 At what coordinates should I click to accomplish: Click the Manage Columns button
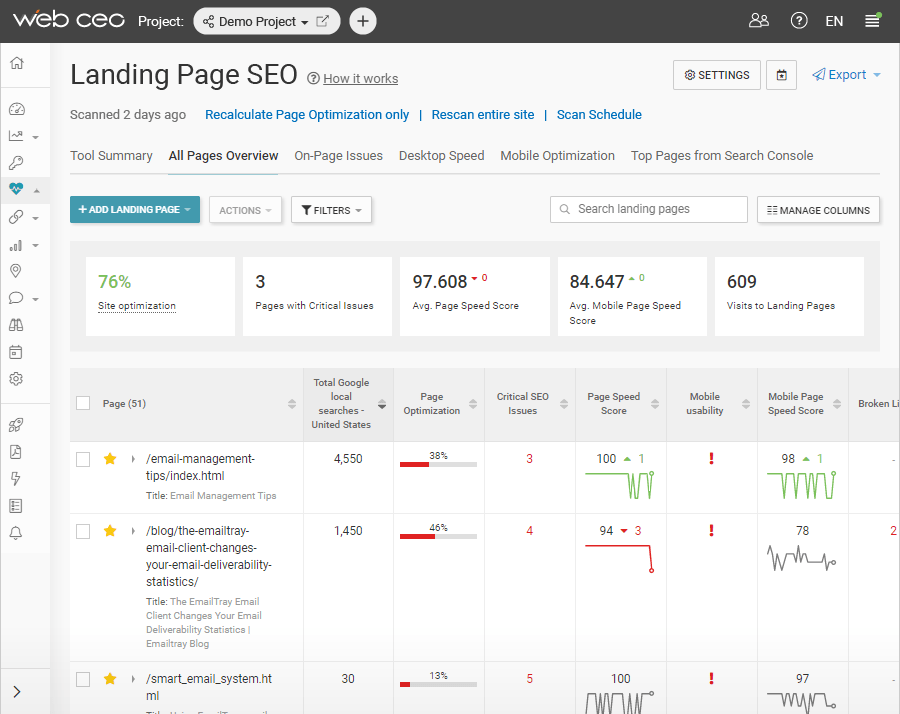[x=818, y=210]
